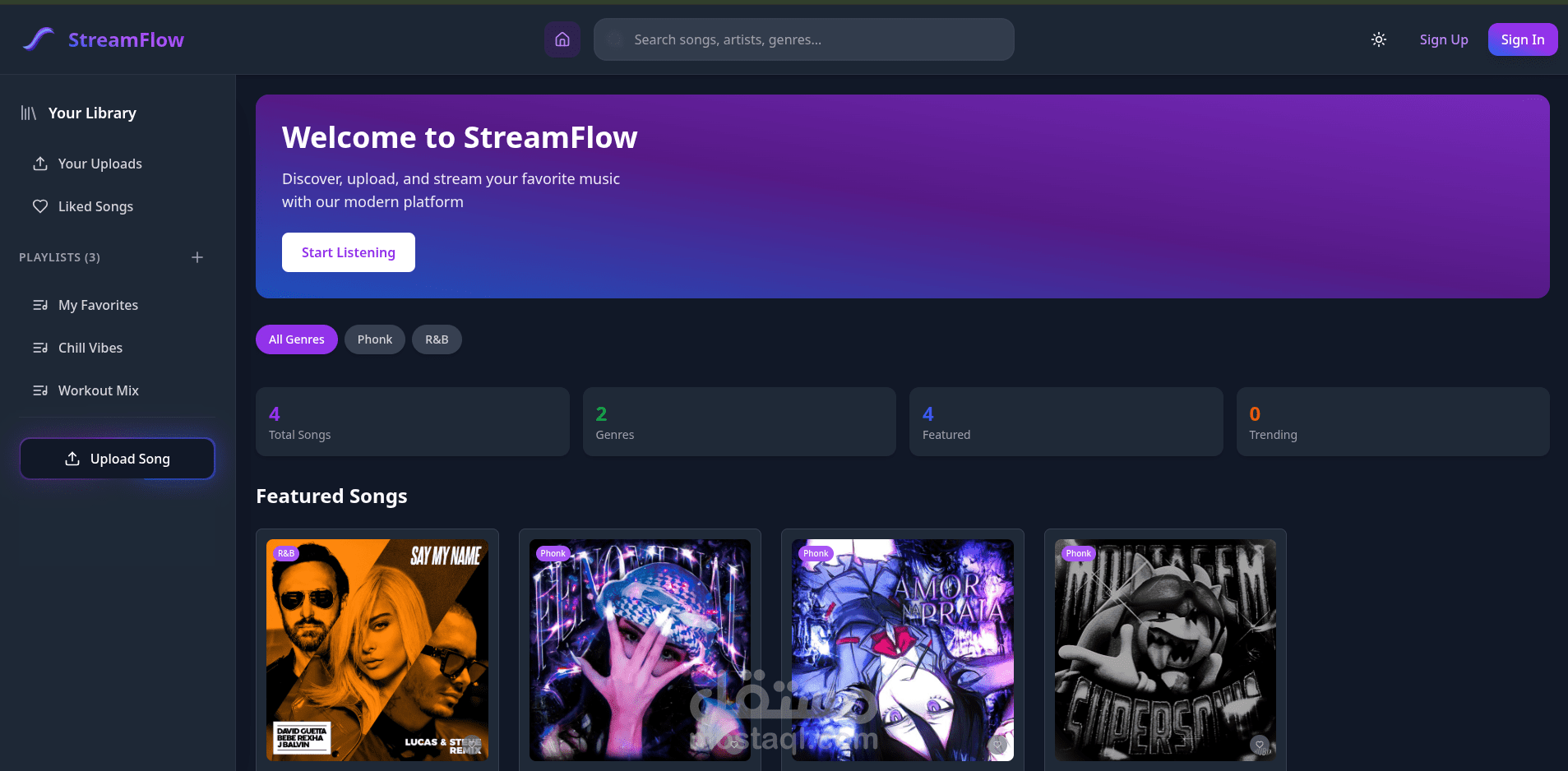This screenshot has height=771, width=1568.
Task: Click the upload arrow icon beside Your Uploads
Action: click(40, 164)
